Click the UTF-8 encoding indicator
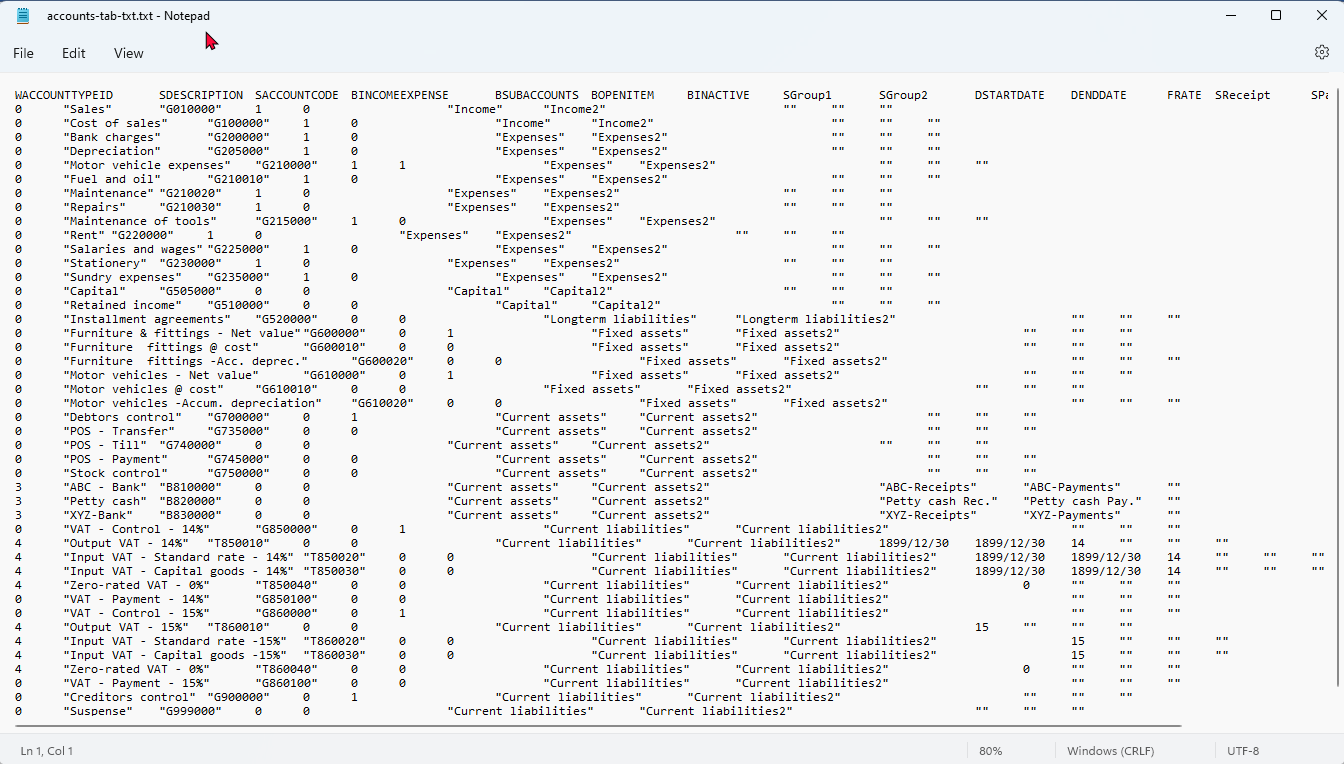 [x=1242, y=751]
